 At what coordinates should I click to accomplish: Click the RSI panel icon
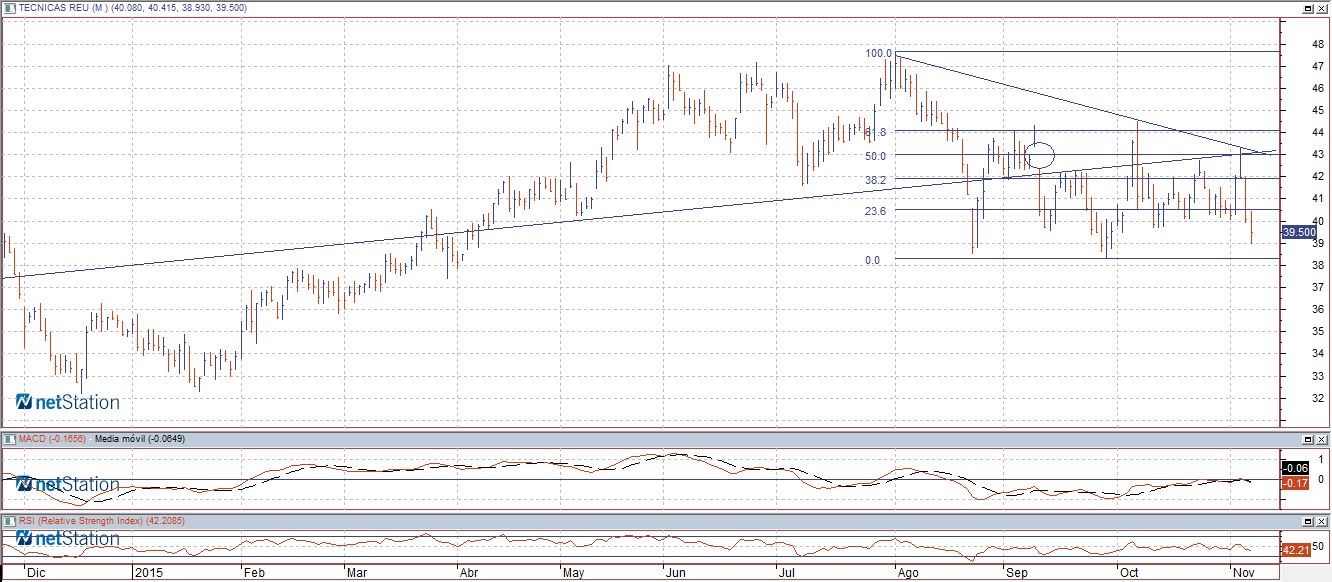pyautogui.click(x=9, y=521)
